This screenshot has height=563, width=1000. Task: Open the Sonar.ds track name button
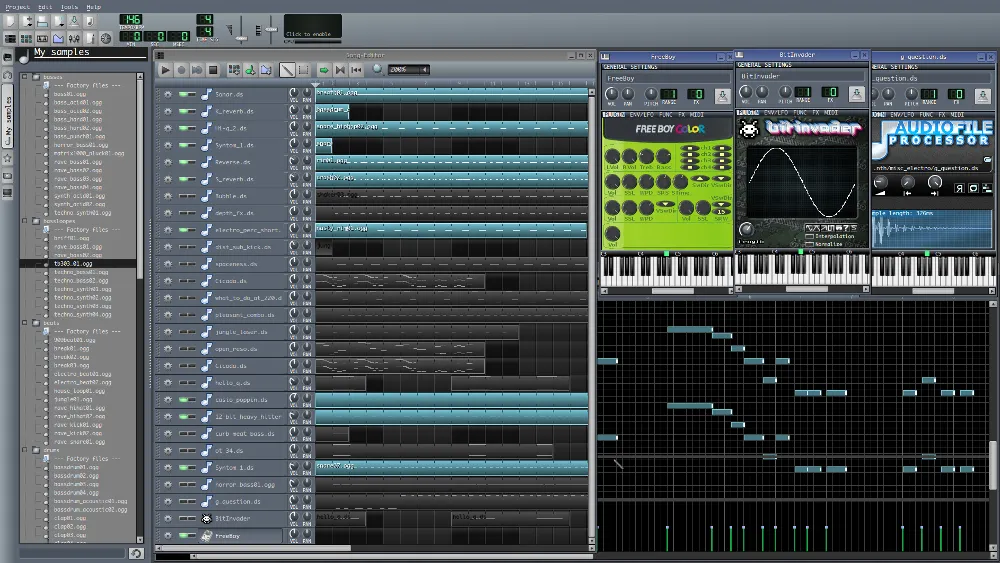[242, 94]
